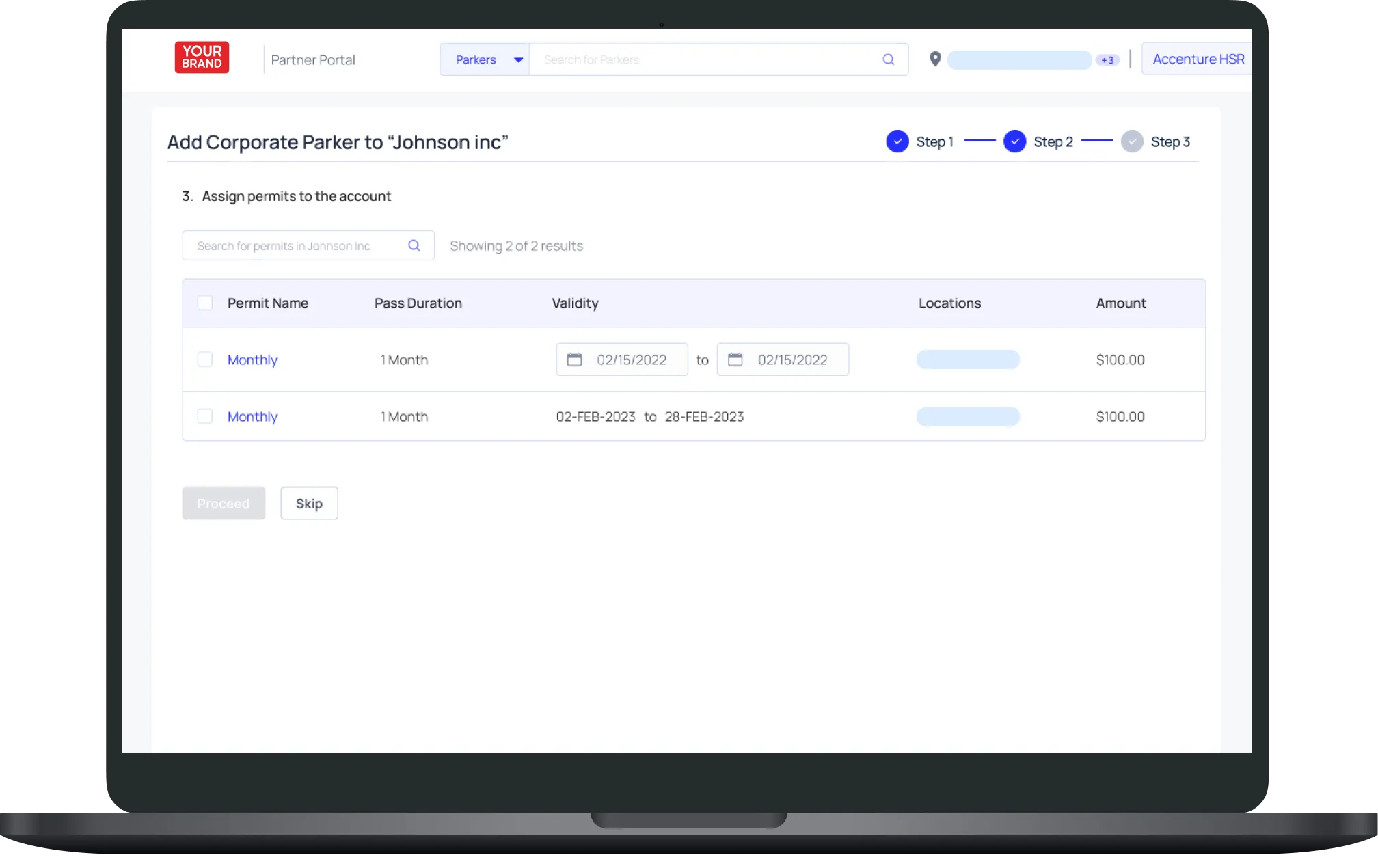Open calendar icon on end validity date
The width and height of the screenshot is (1378, 868).
point(735,360)
